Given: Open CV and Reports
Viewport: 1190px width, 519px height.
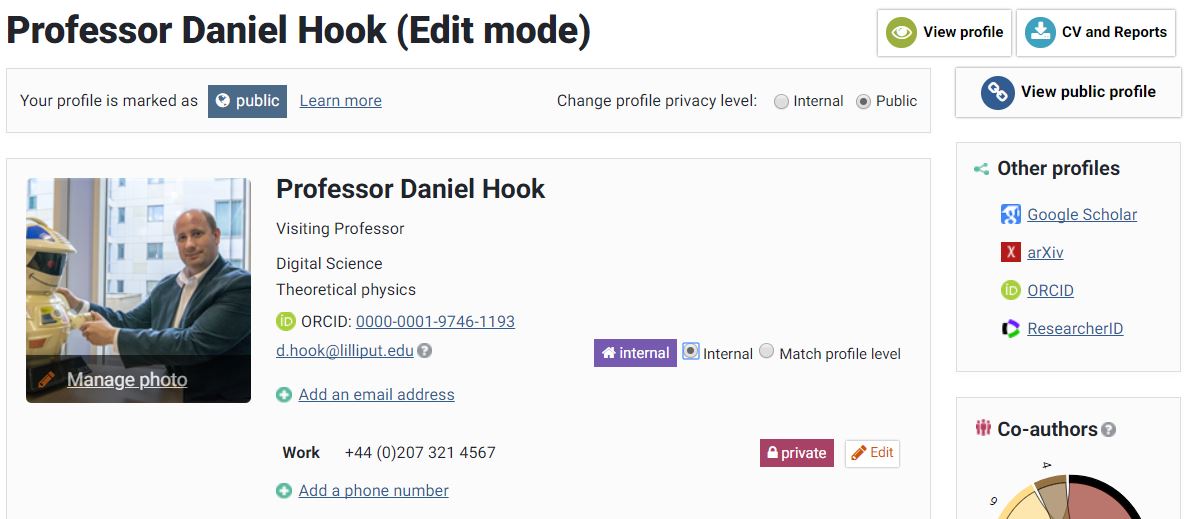Looking at the screenshot, I should tap(1096, 32).
